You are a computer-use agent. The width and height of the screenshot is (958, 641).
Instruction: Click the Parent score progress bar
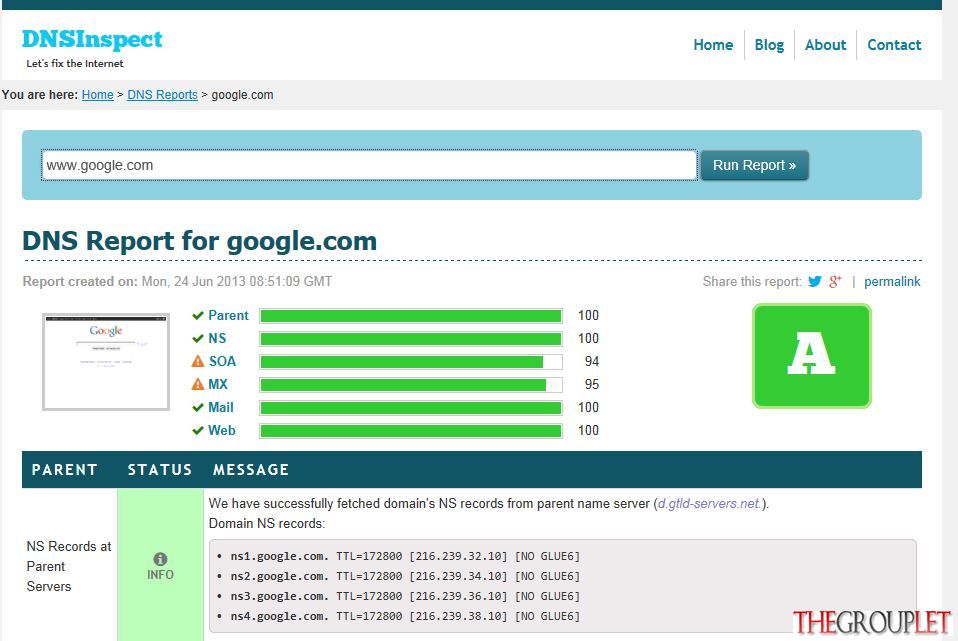click(411, 316)
